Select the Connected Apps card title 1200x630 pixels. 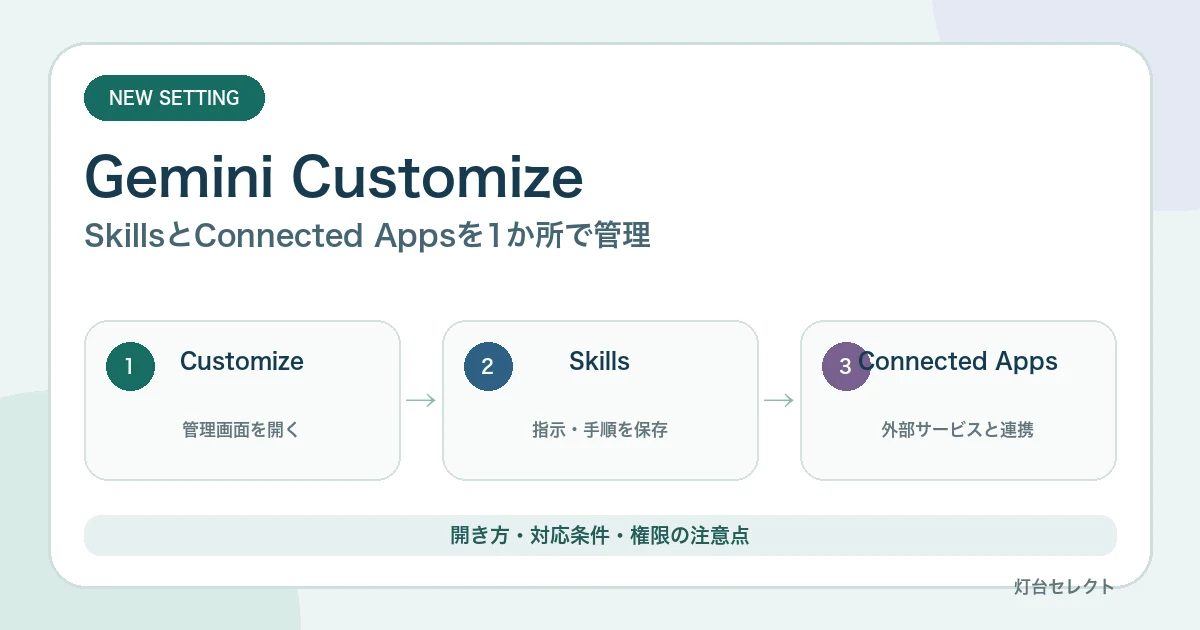[x=958, y=361]
